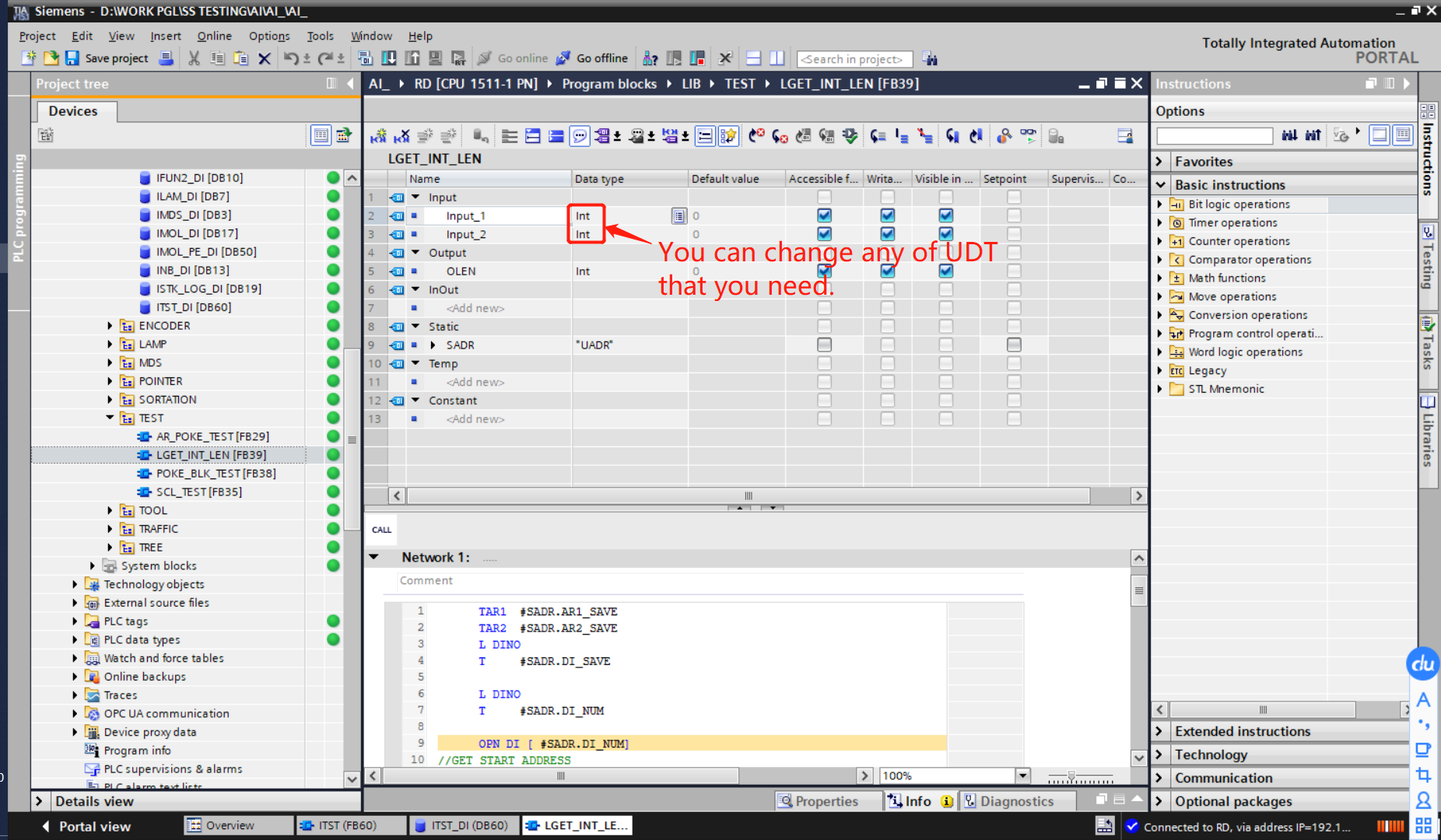The image size is (1441, 840).
Task: Switch to Portal view
Action: [x=86, y=826]
